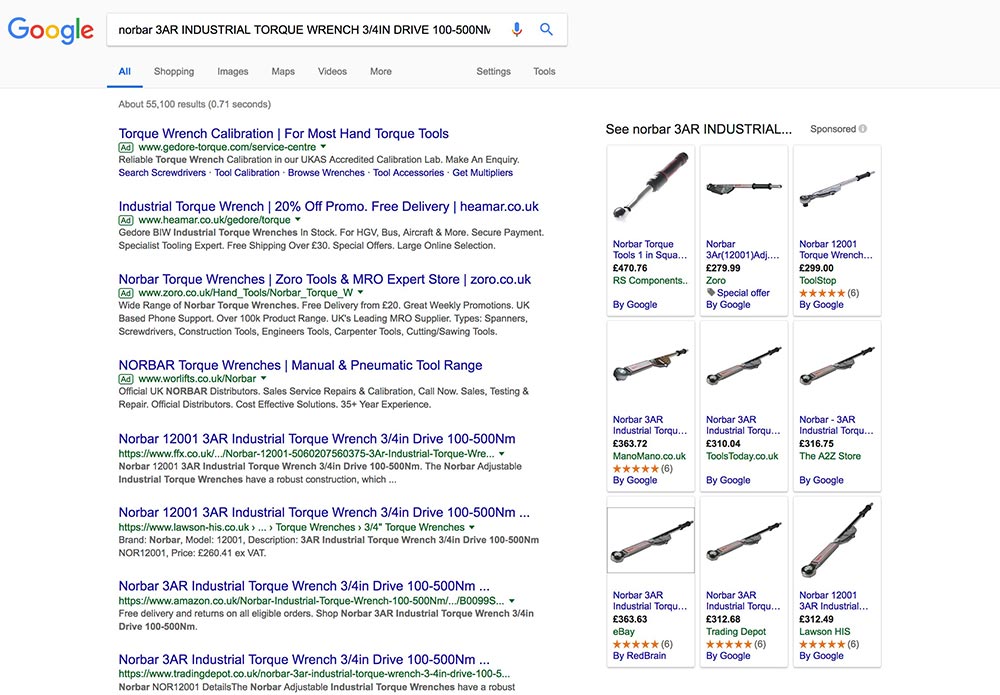Click Norbar 3Ar(12001)Adj... product title
The width and height of the screenshot is (1000, 695).
pos(742,249)
